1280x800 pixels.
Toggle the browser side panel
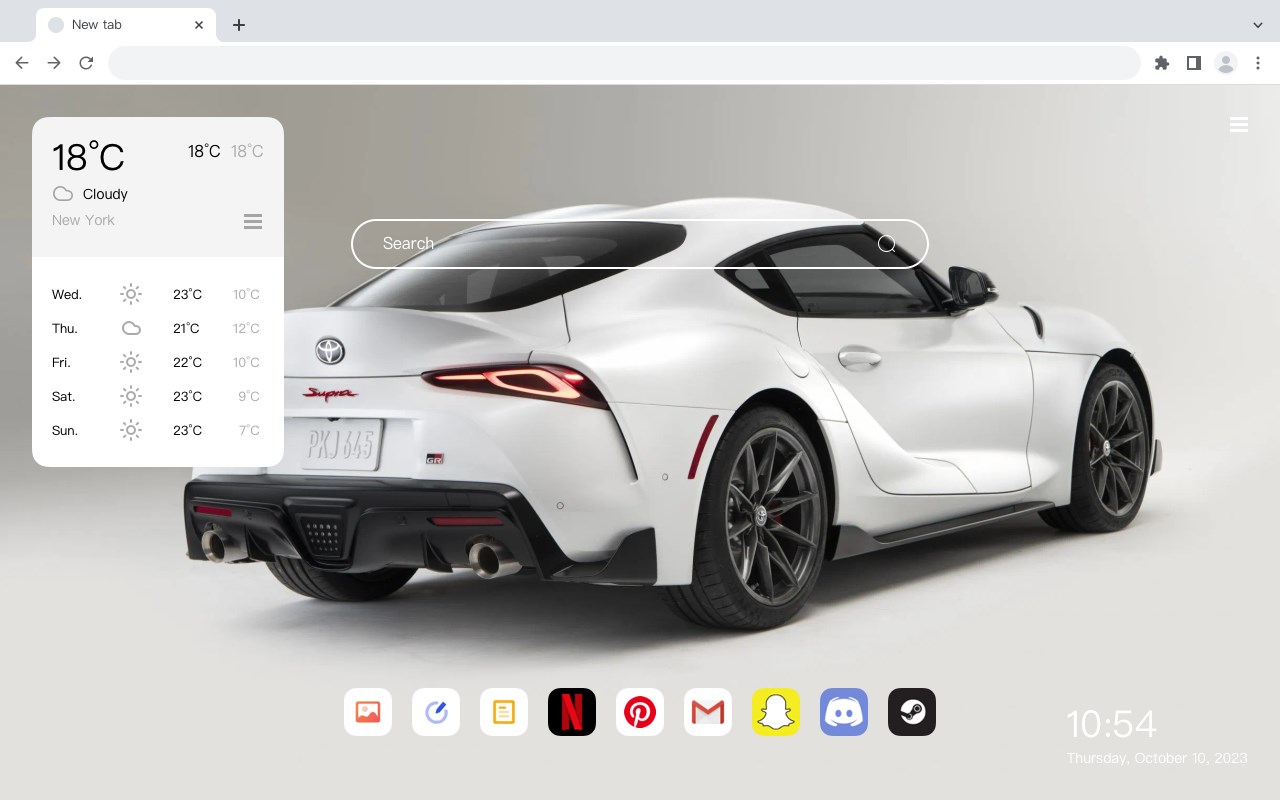click(1193, 63)
